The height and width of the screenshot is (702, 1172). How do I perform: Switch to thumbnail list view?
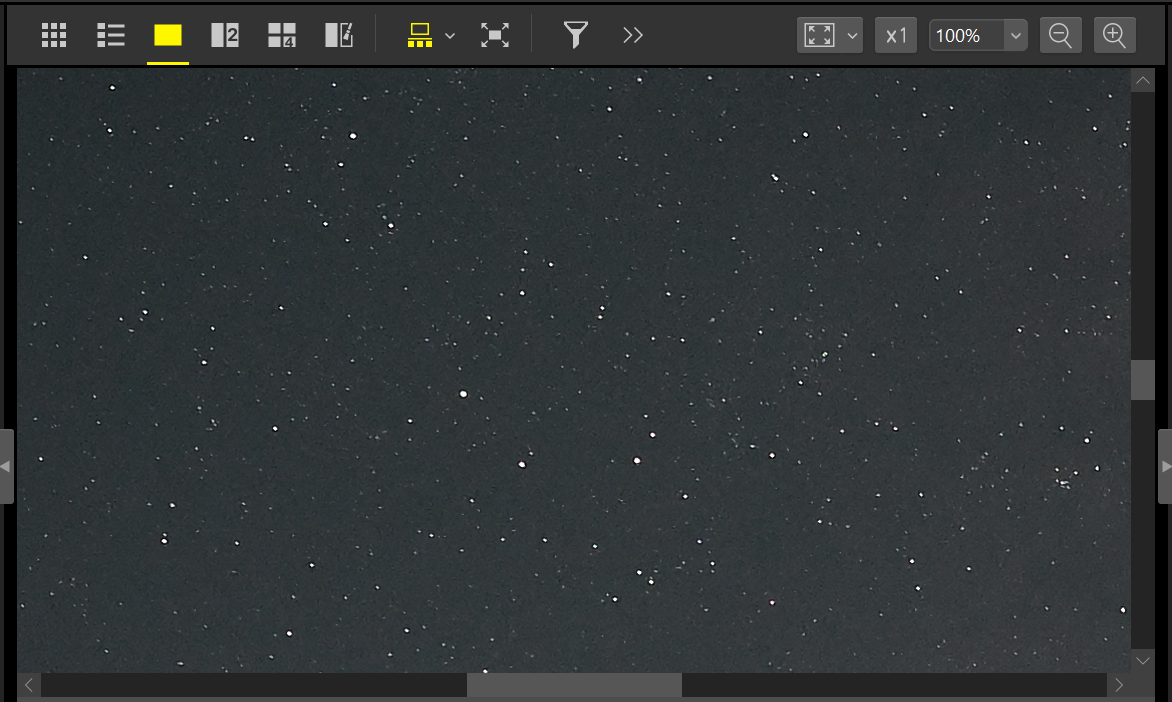[x=110, y=36]
